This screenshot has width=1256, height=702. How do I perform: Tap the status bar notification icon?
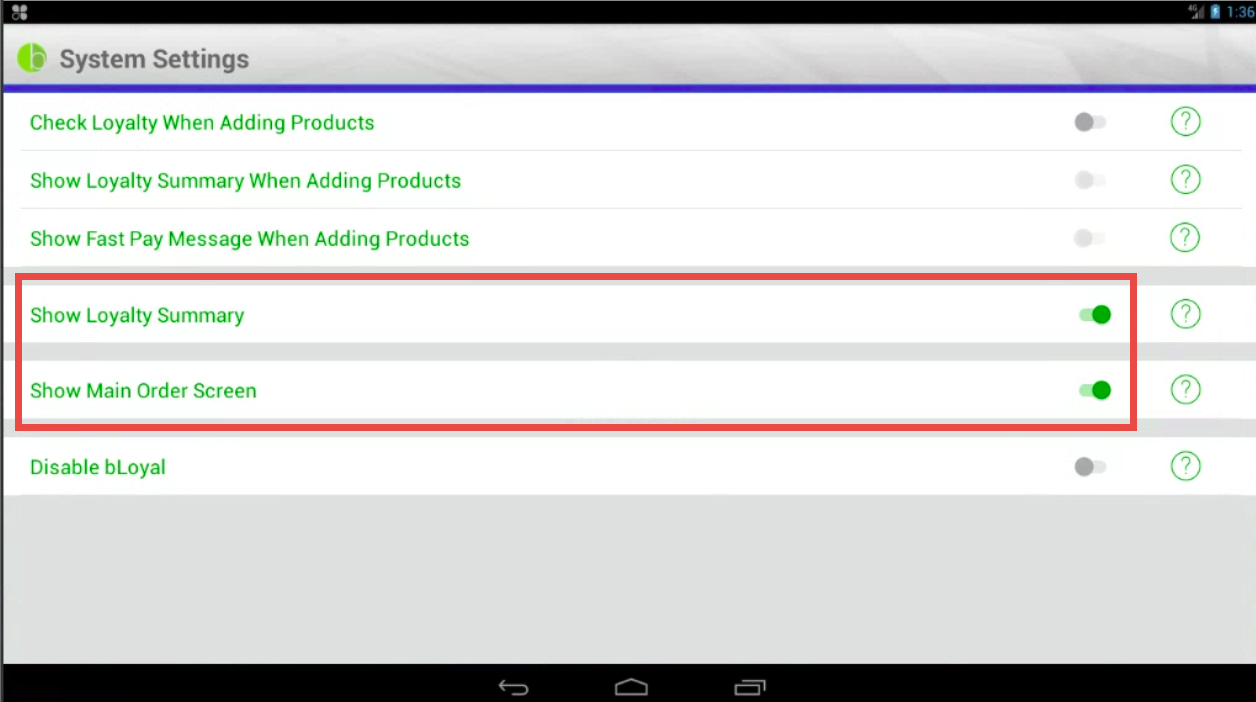pos(20,12)
